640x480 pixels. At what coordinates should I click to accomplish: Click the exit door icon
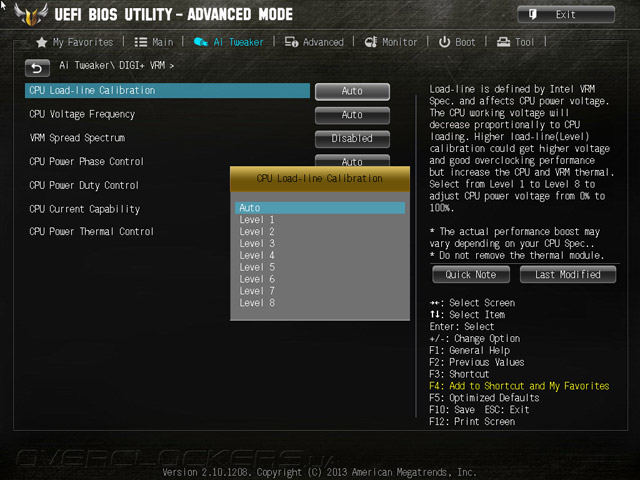(533, 15)
